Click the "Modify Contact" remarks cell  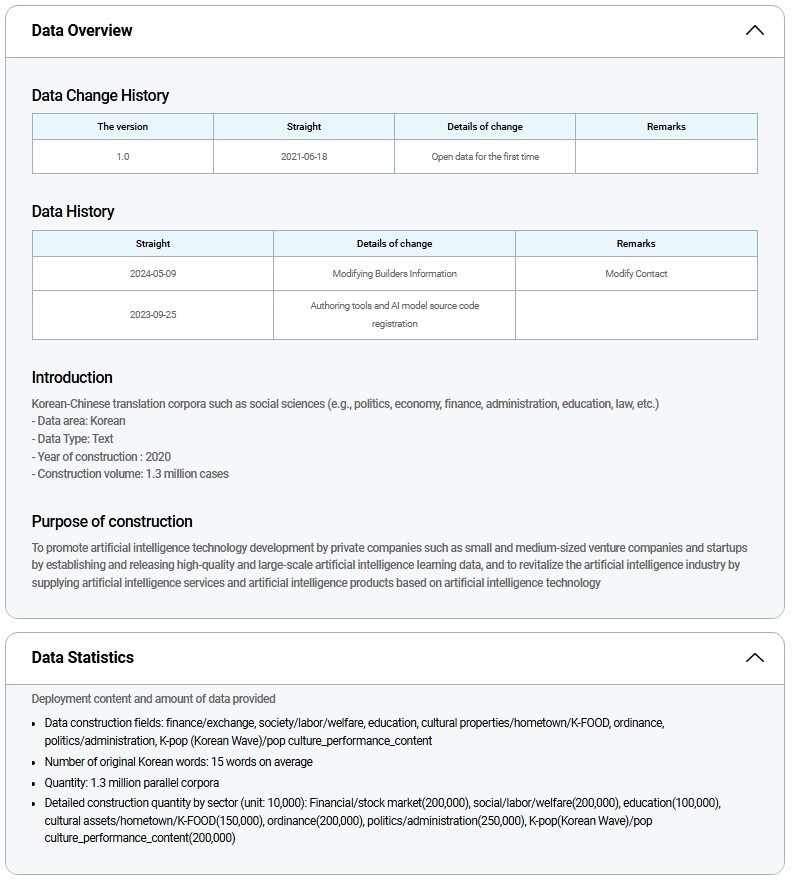pyautogui.click(x=636, y=274)
